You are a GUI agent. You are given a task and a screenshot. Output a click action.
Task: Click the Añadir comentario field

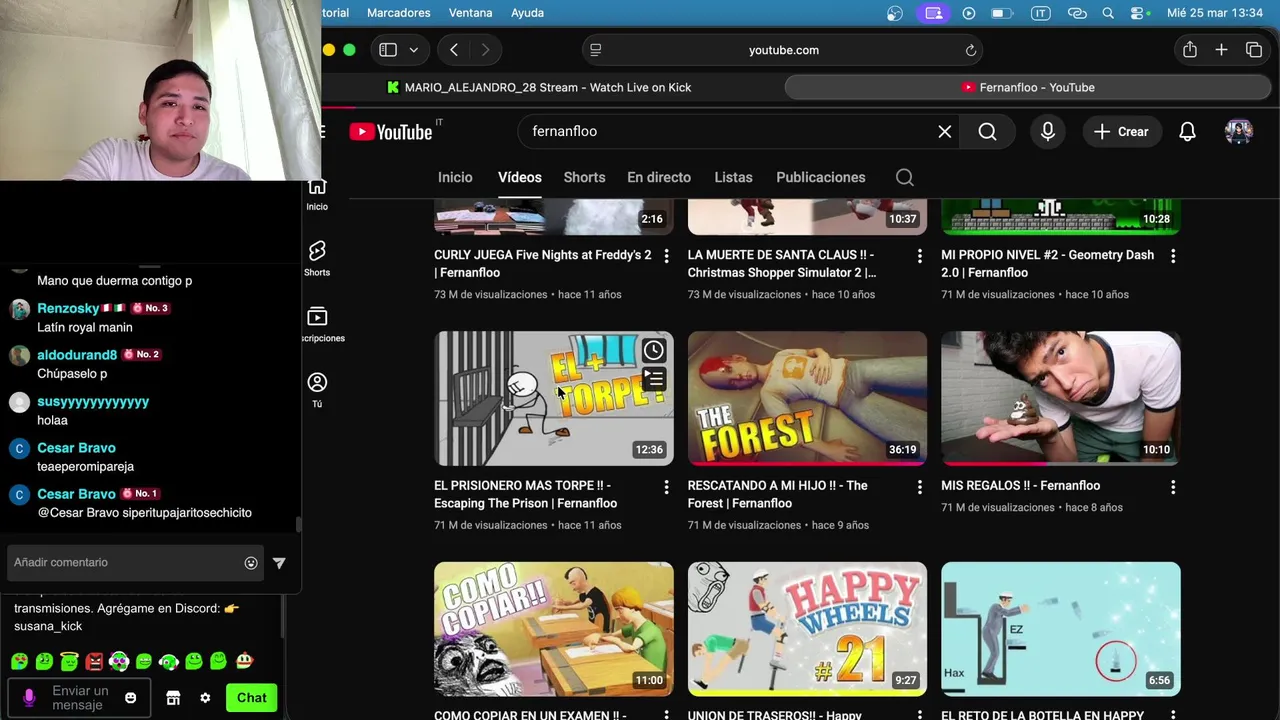pyautogui.click(x=135, y=563)
